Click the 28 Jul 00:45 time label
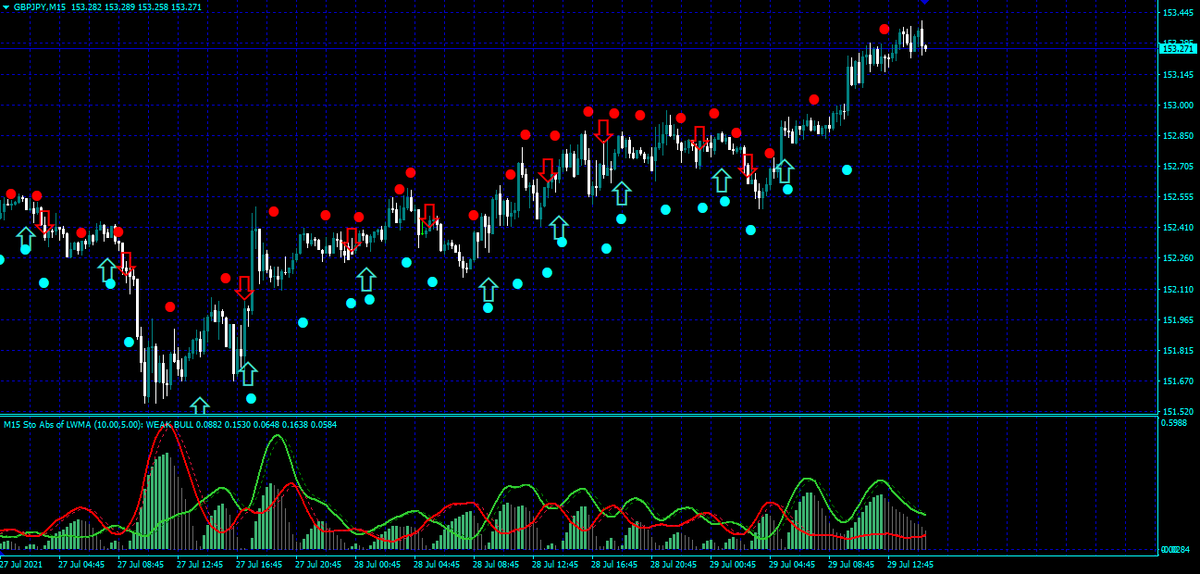Image resolution: width=1200 pixels, height=574 pixels. (x=379, y=564)
